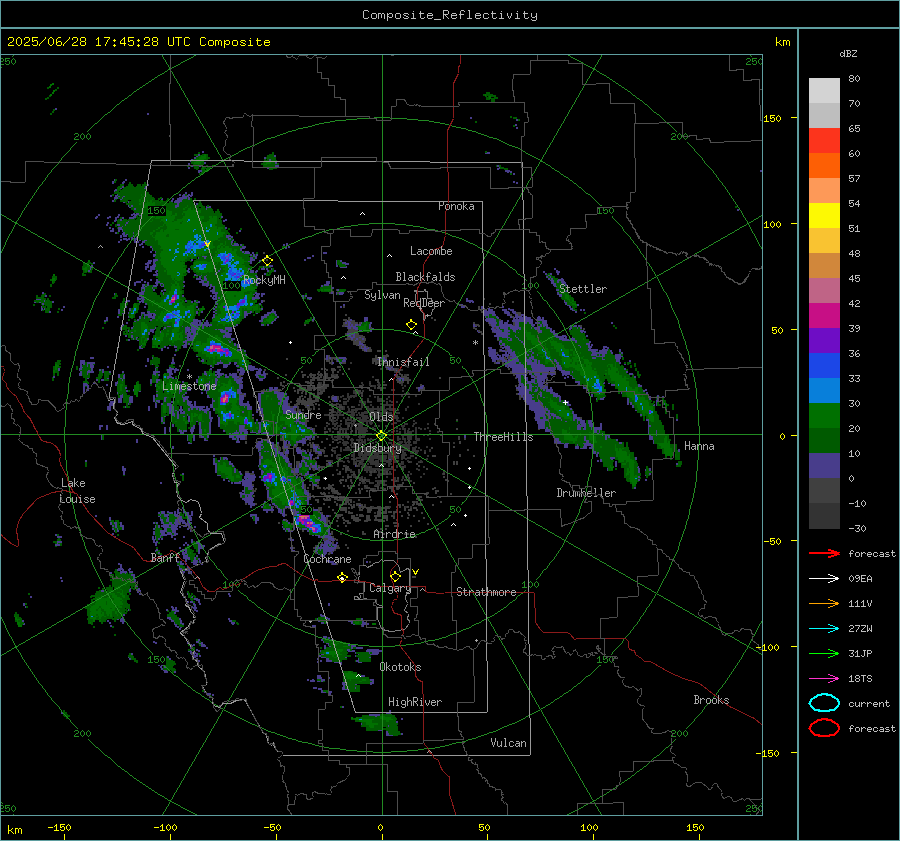
Task: Click the Hanna label on map
Action: point(699,446)
